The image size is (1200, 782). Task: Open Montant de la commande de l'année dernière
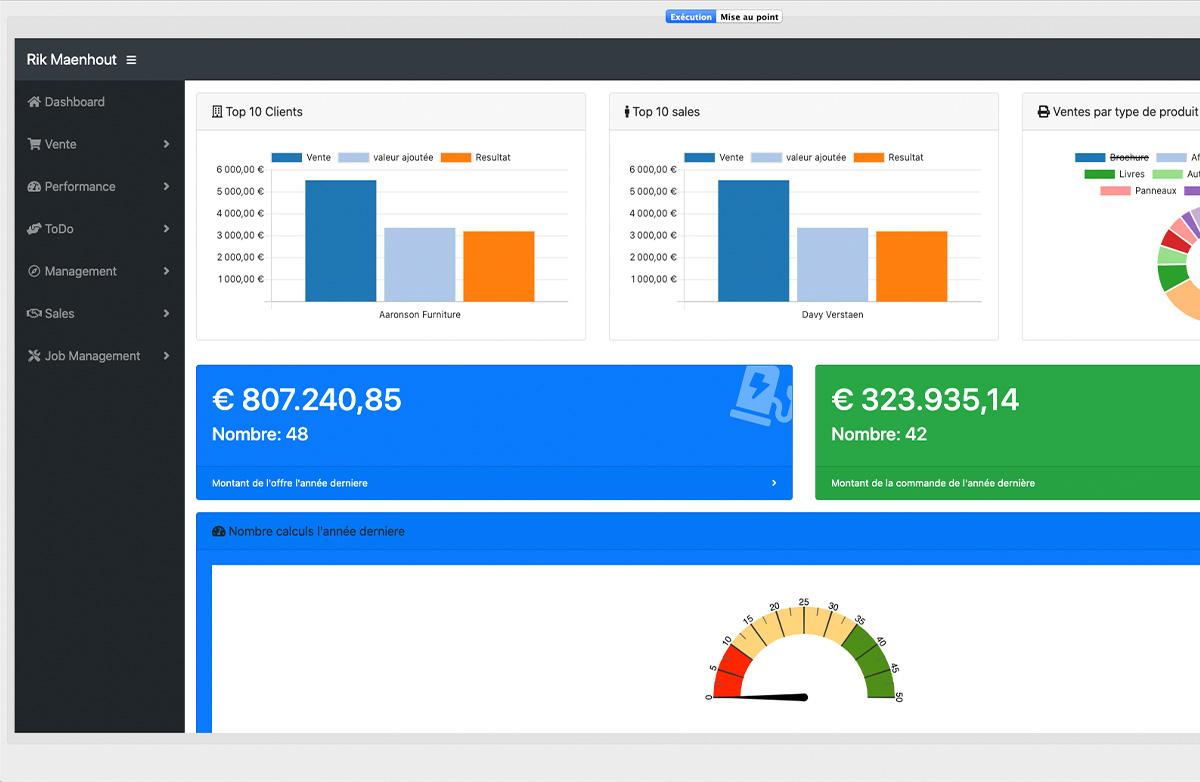[x=933, y=483]
